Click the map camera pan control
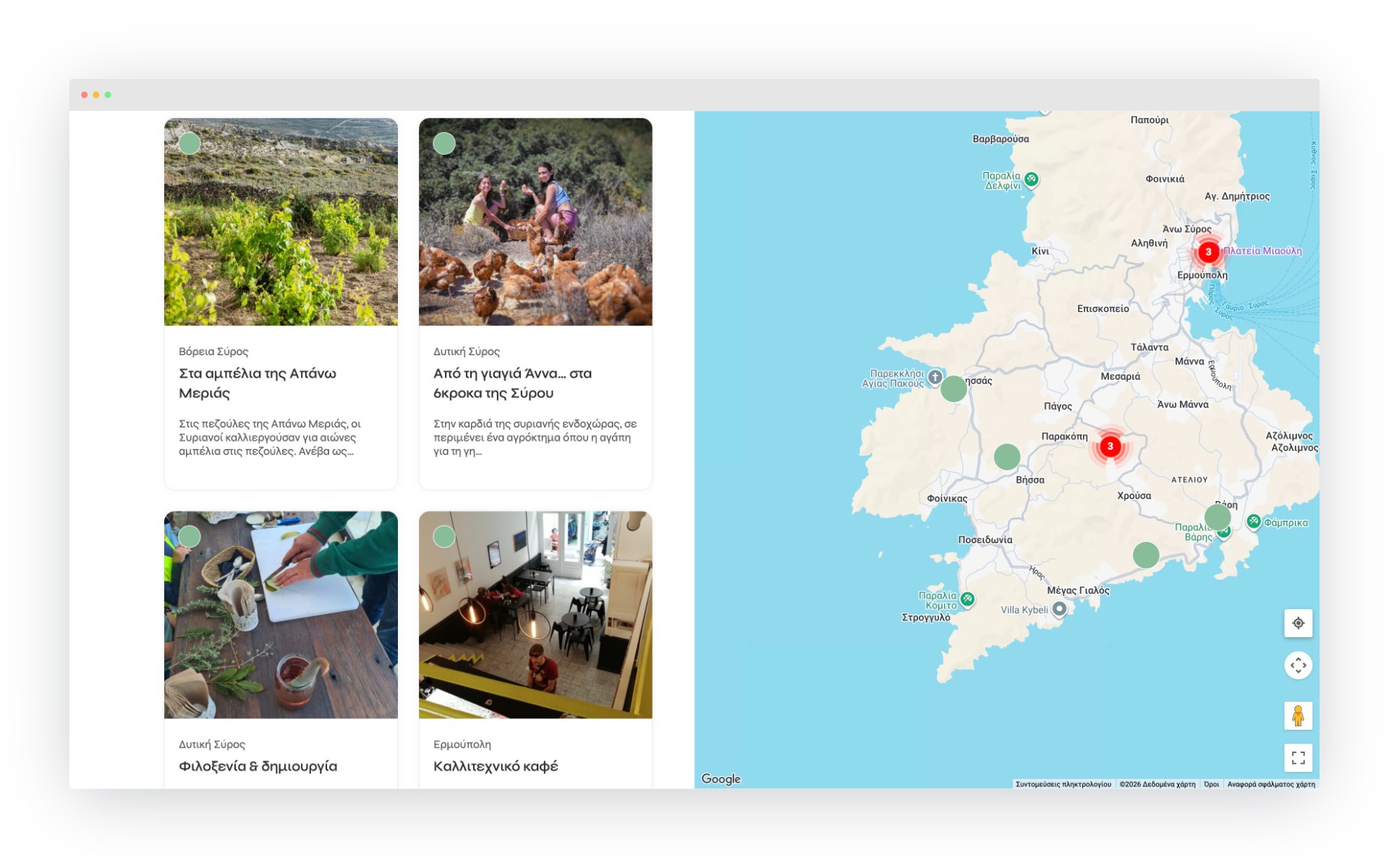Viewport: 1389px width, 868px height. 1298,665
